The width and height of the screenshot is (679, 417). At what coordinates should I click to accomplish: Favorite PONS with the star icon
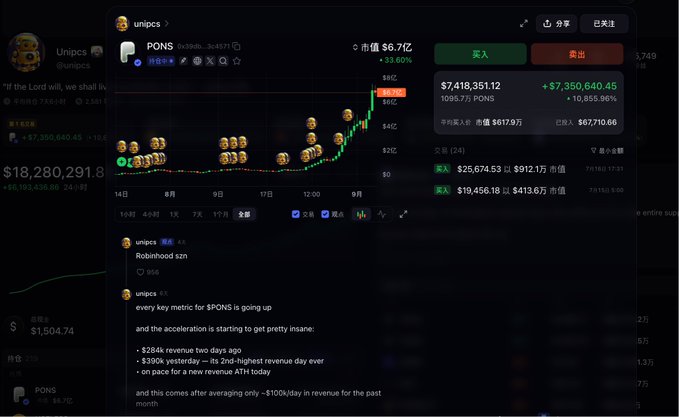click(236, 61)
